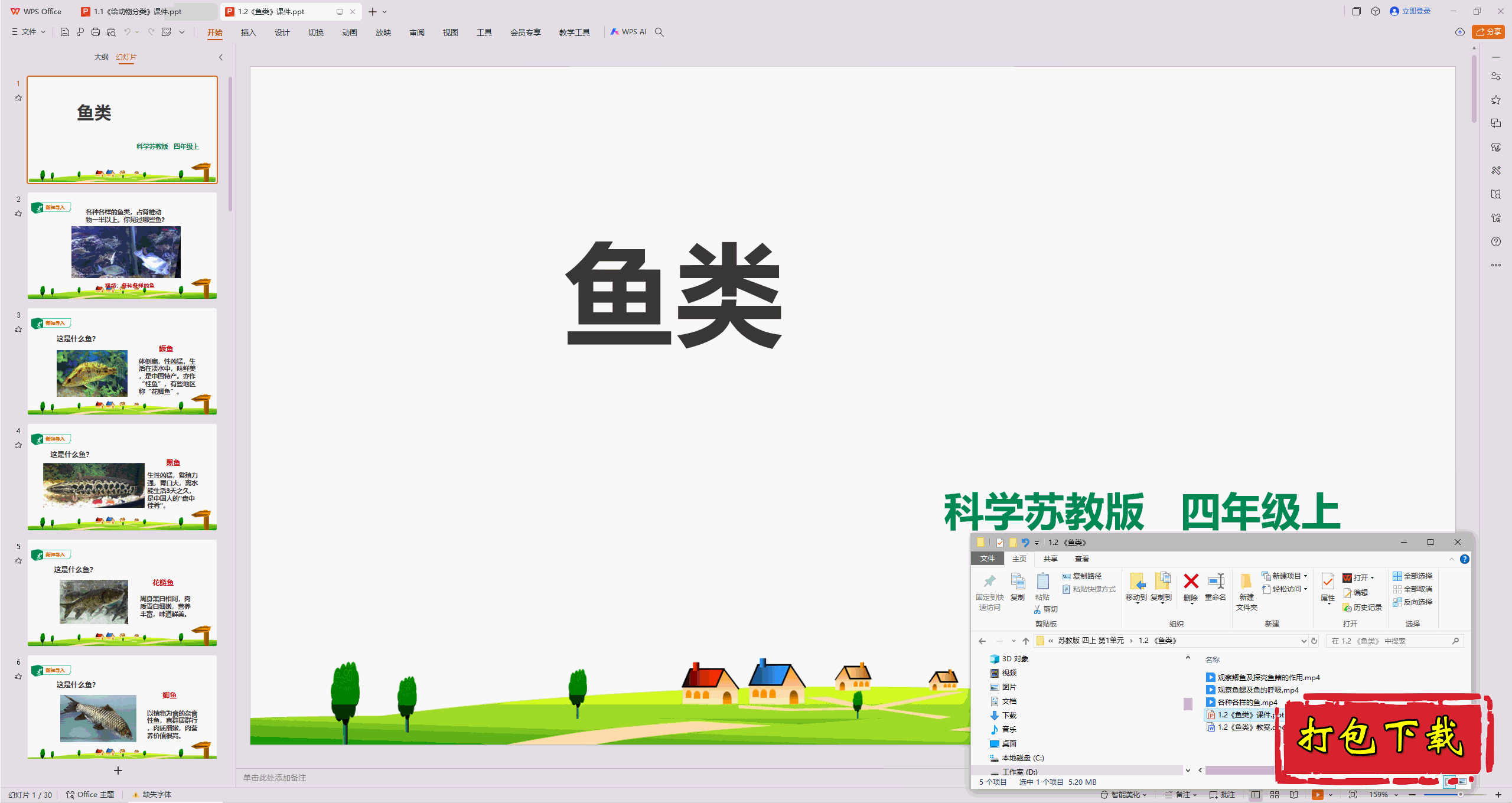
Task: Collapse the Explorer ribbon with caret
Action: 1452,559
